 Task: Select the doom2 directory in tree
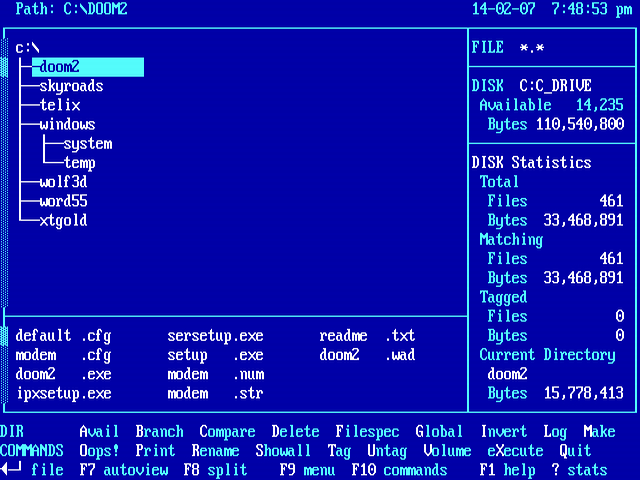[x=60, y=67]
